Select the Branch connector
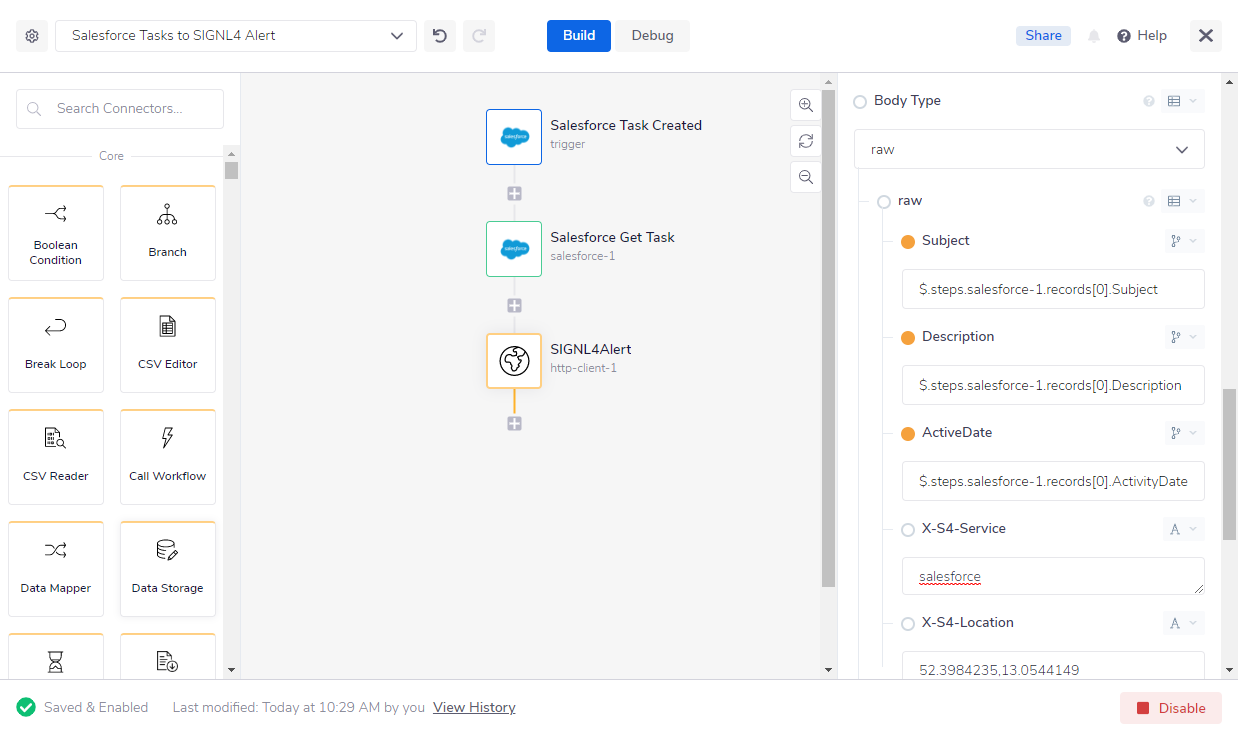This screenshot has height=736, width=1238. pyautogui.click(x=168, y=233)
